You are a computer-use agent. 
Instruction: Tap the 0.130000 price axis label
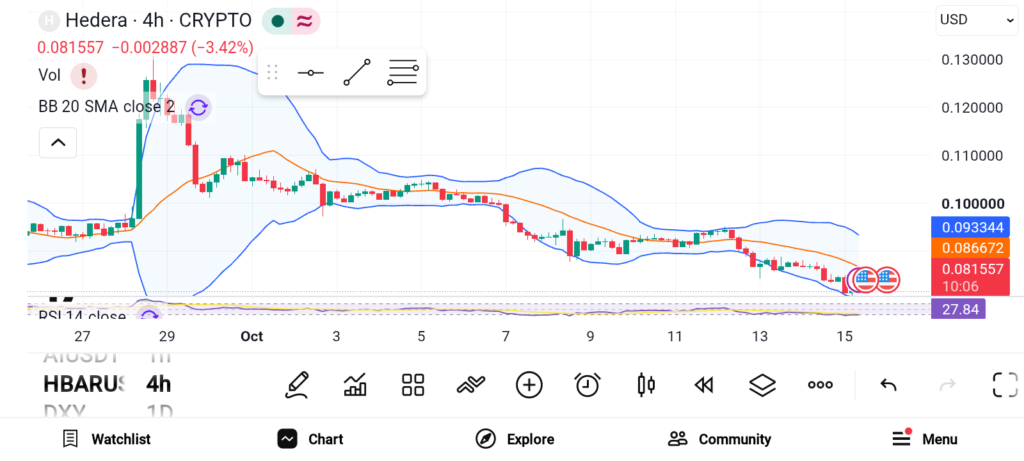click(972, 60)
